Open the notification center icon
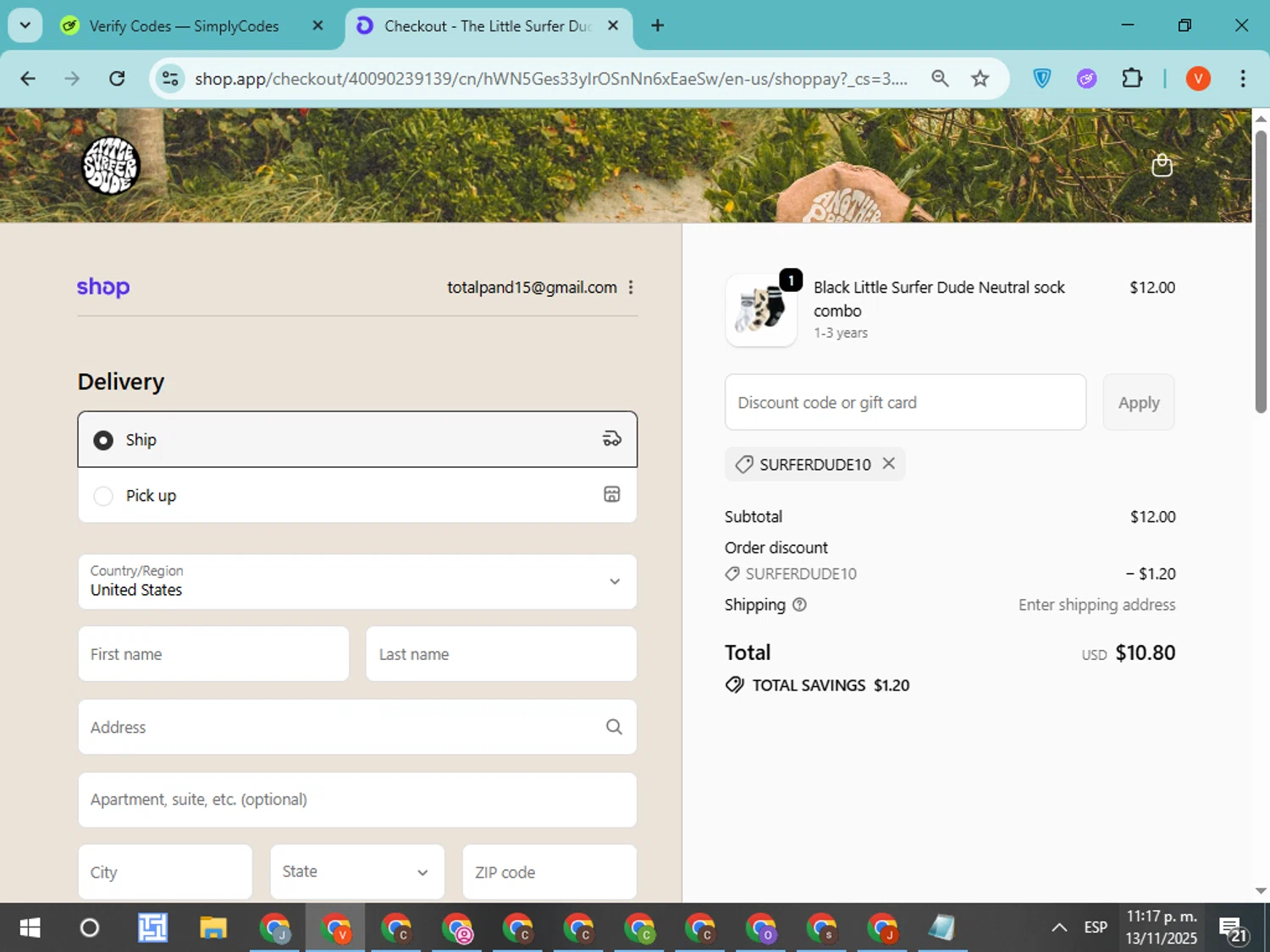Viewport: 1270px width, 952px height. tap(1233, 928)
